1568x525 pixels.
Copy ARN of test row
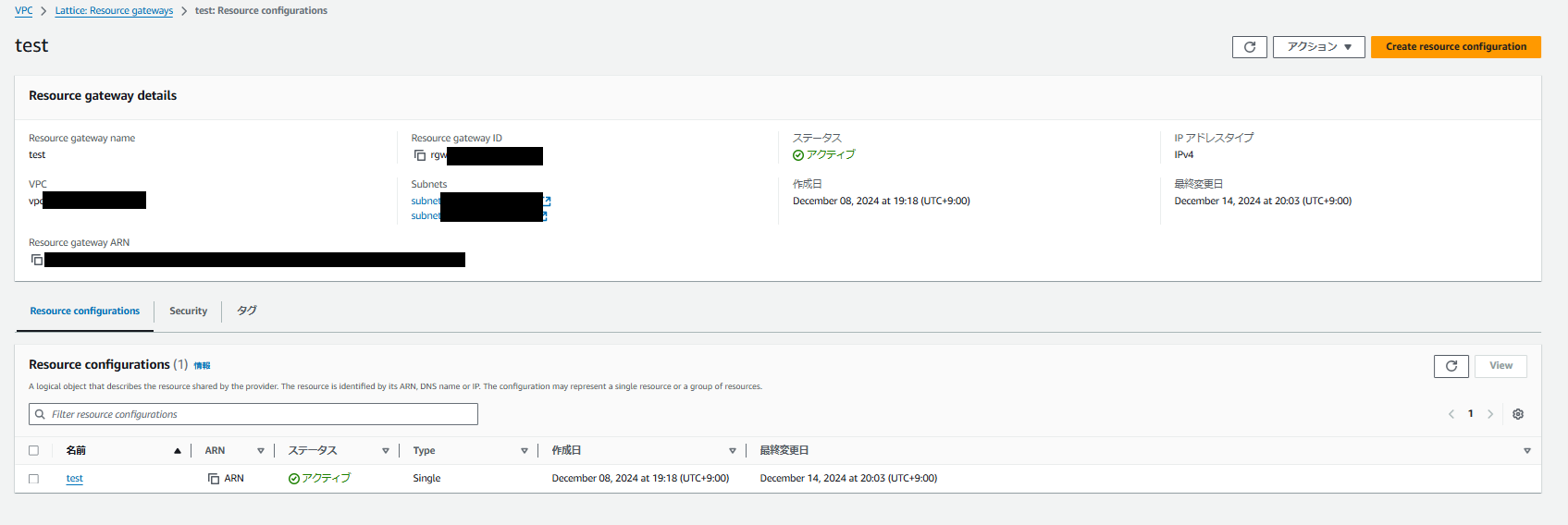[214, 479]
